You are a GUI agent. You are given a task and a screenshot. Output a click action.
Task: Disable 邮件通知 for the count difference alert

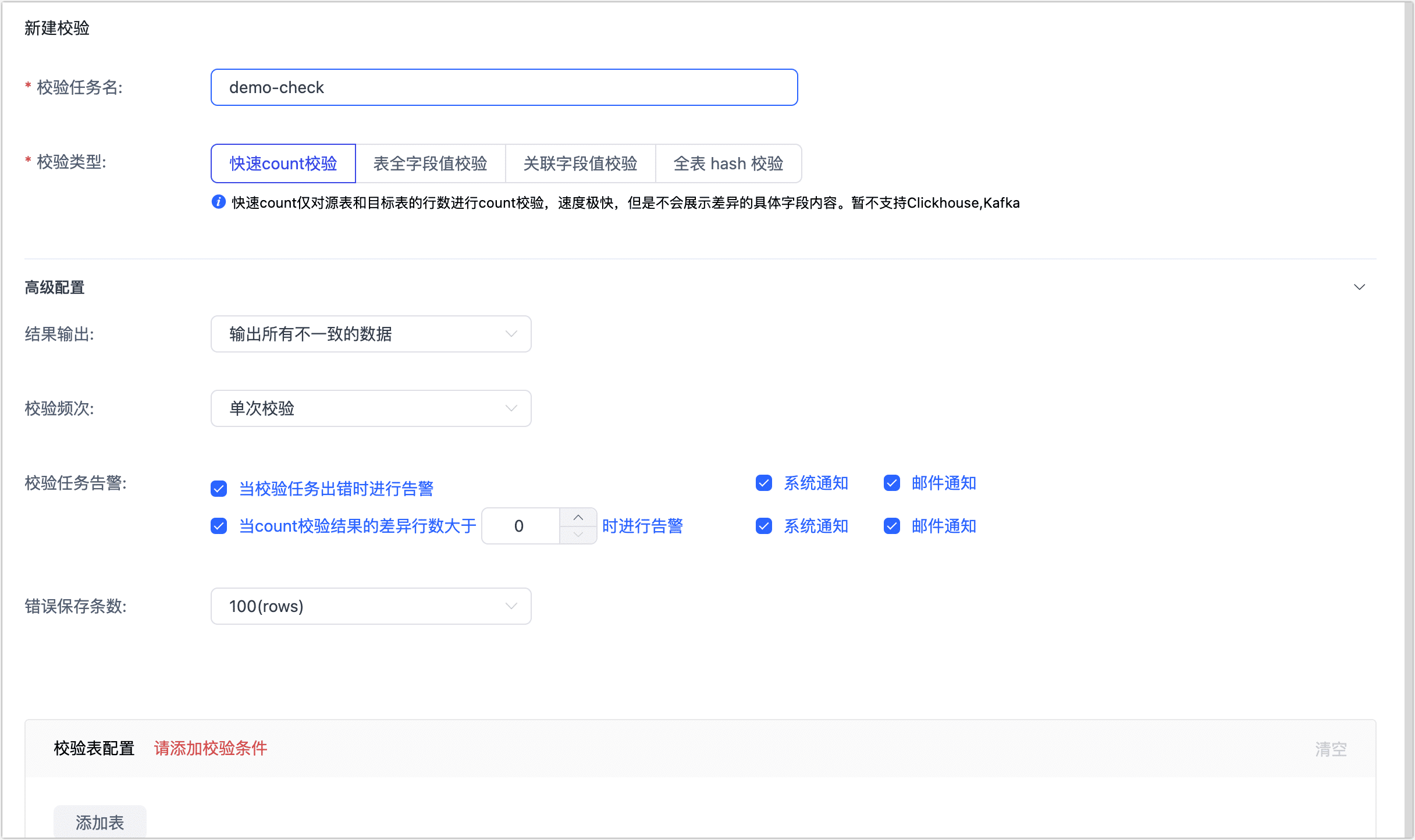[891, 526]
